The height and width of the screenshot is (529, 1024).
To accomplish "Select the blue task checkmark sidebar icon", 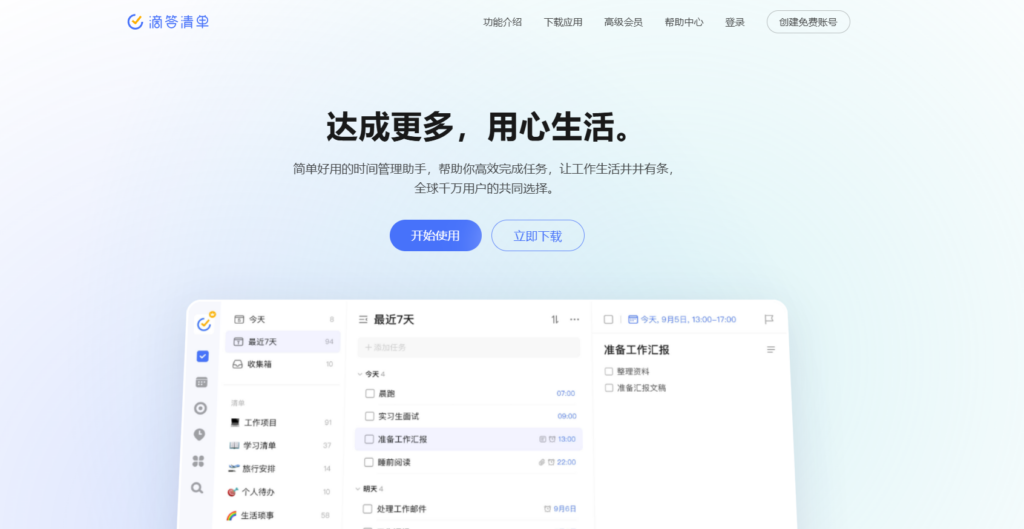I will (x=202, y=356).
